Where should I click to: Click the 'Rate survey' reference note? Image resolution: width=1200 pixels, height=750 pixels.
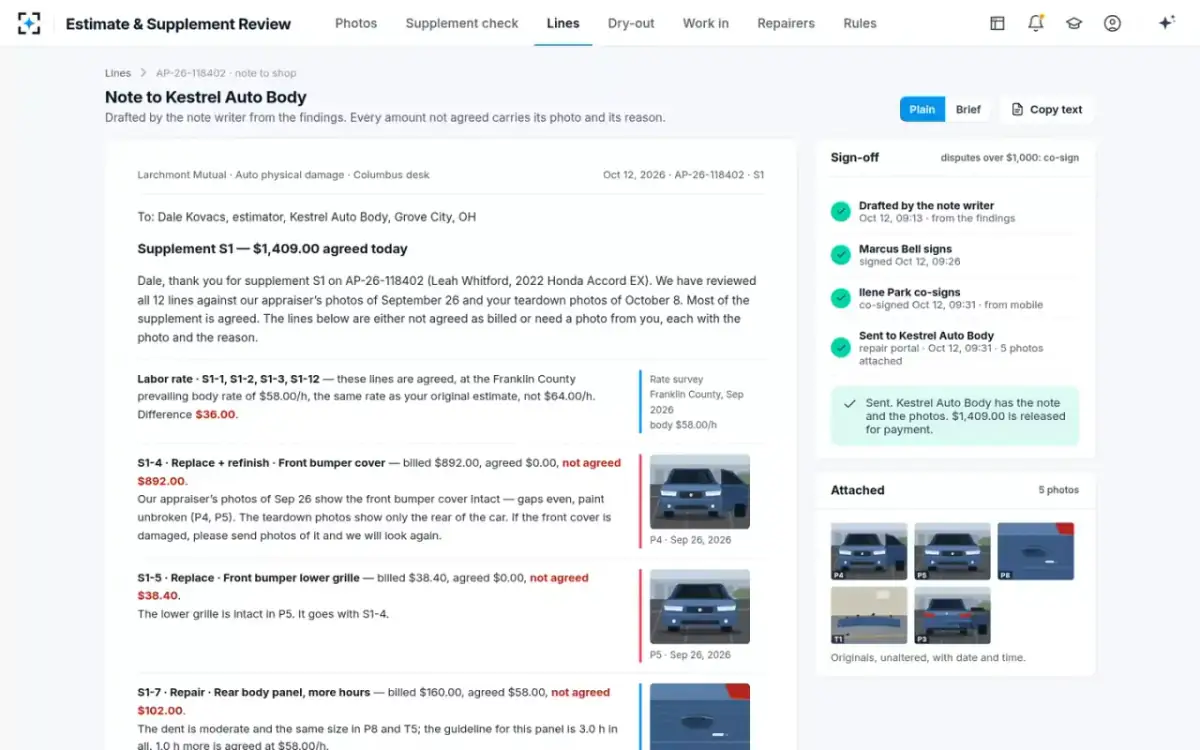(696, 402)
